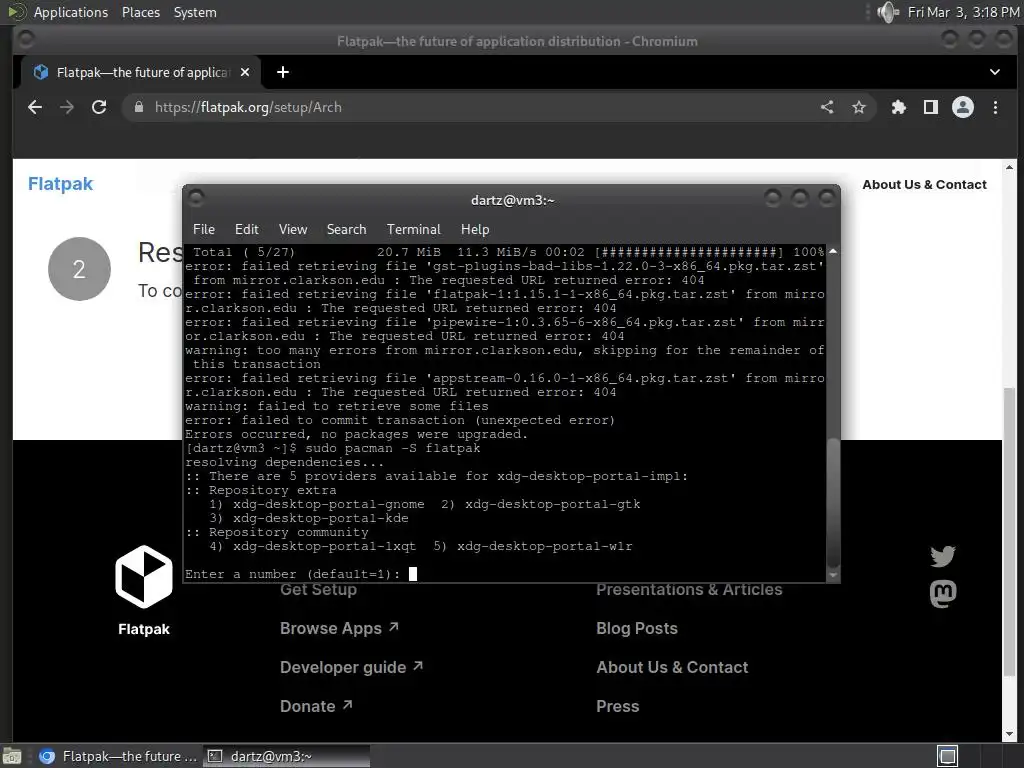Screen dimensions: 1024x768
Task: Open terminal Edit menu
Action: point(246,229)
